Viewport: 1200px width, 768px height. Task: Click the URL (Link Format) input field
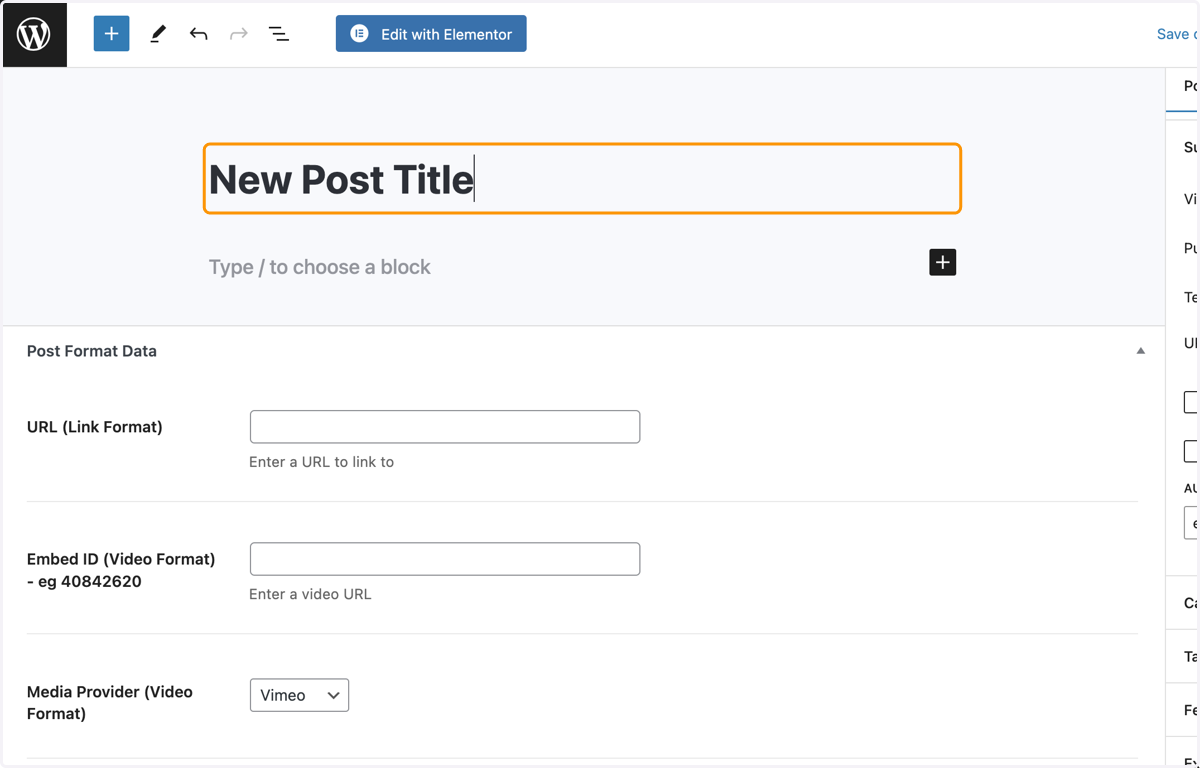pyautogui.click(x=445, y=427)
